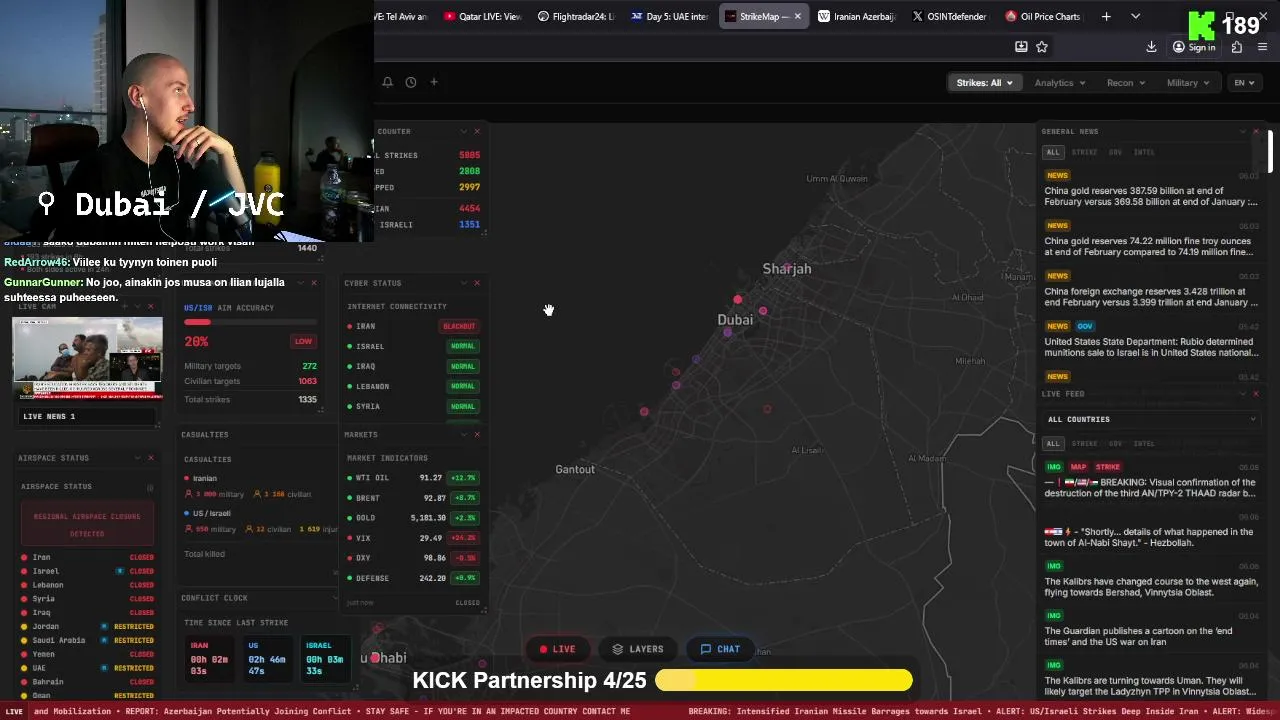This screenshot has height=720, width=1280.
Task: Open the THAAD radar breaking news item
Action: click(1151, 487)
